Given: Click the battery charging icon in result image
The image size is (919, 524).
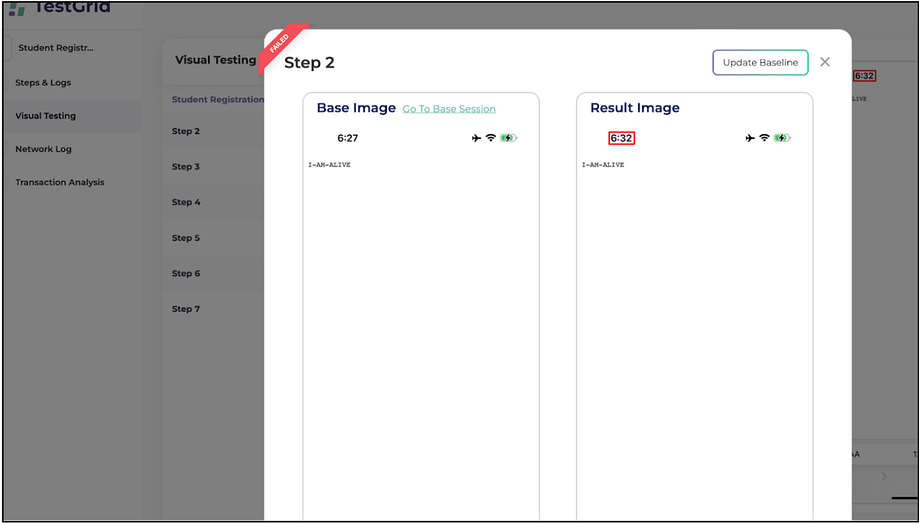Looking at the screenshot, I should (x=782, y=138).
